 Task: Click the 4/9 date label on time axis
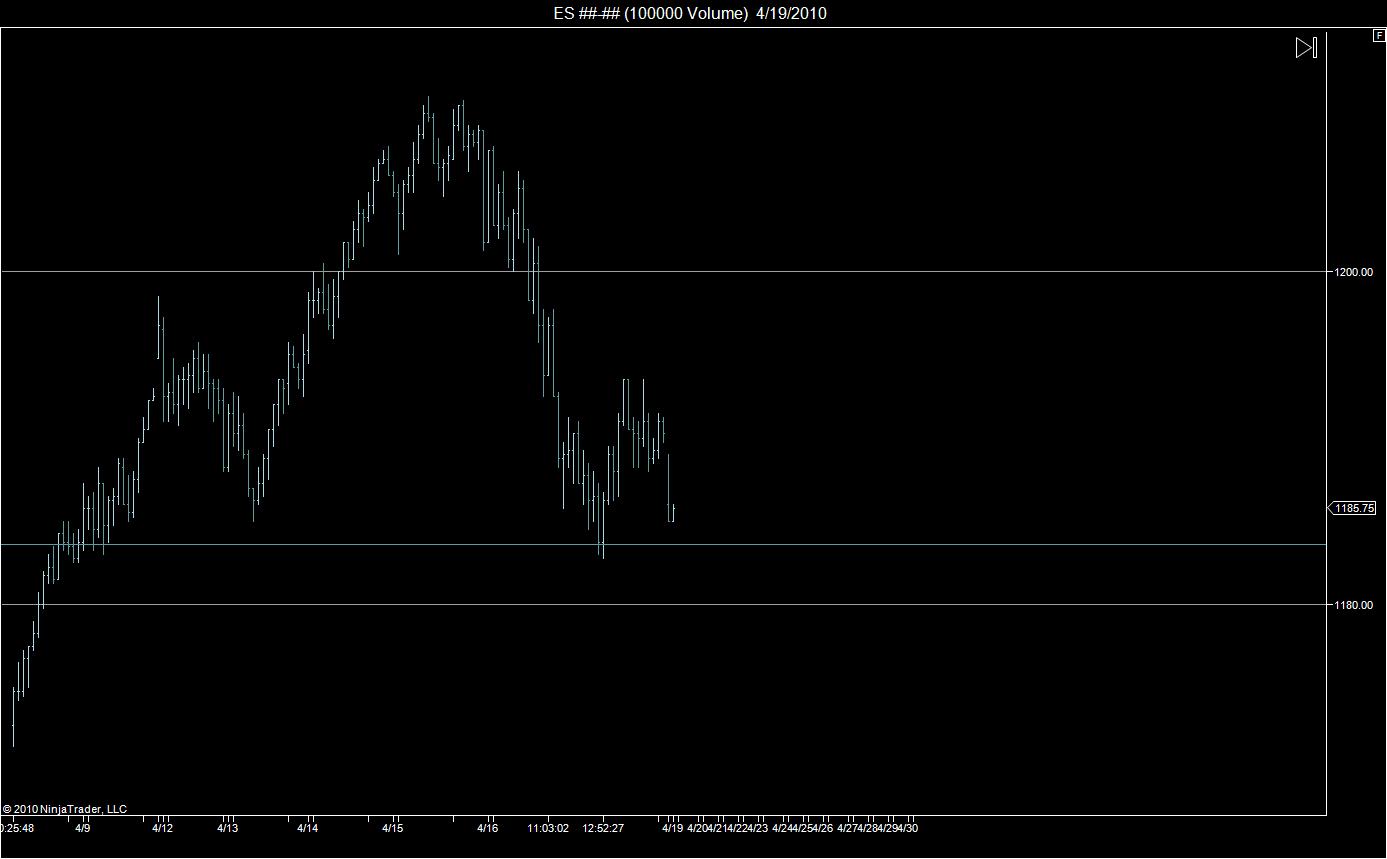[83, 828]
